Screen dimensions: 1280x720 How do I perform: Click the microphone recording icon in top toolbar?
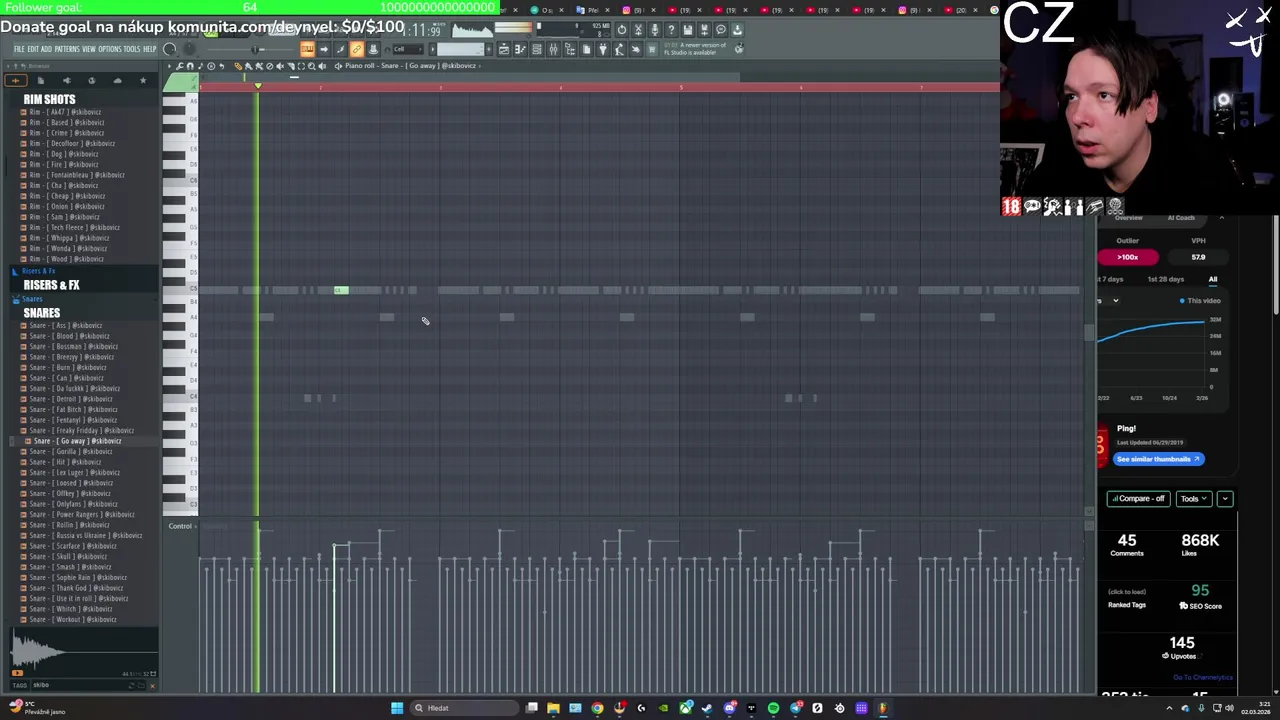(654, 30)
